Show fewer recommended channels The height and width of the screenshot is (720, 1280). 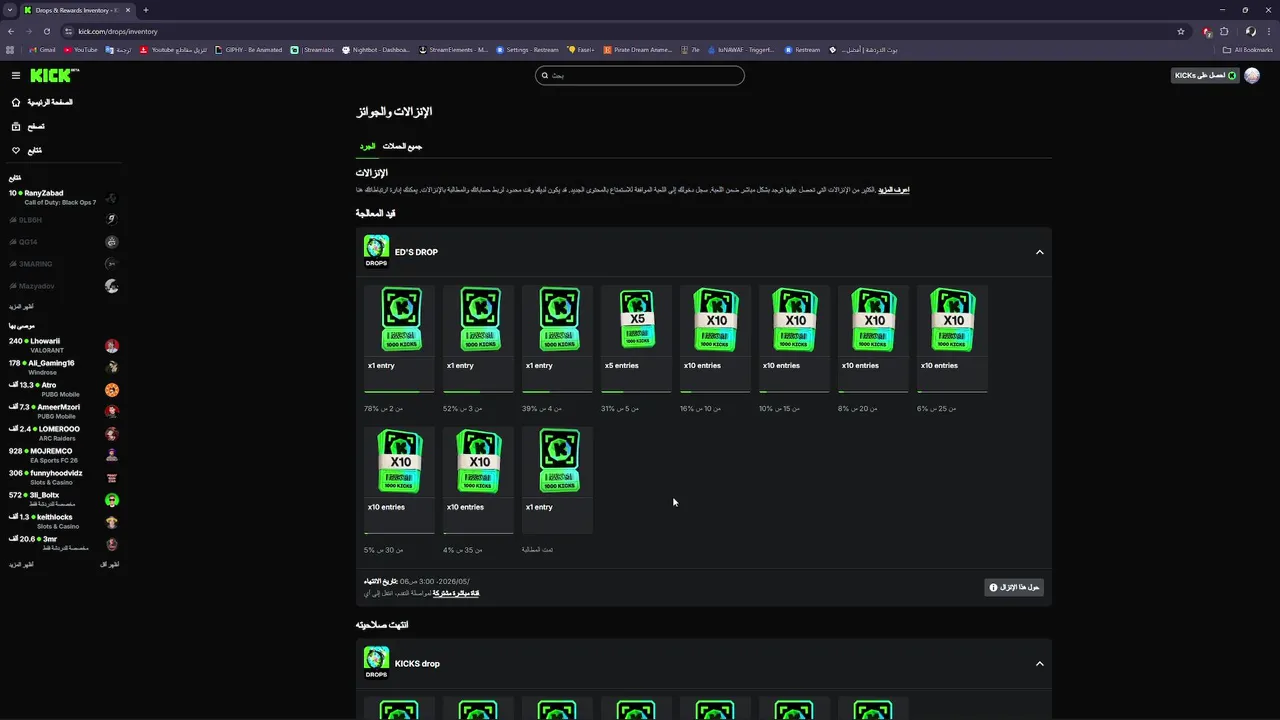point(109,565)
